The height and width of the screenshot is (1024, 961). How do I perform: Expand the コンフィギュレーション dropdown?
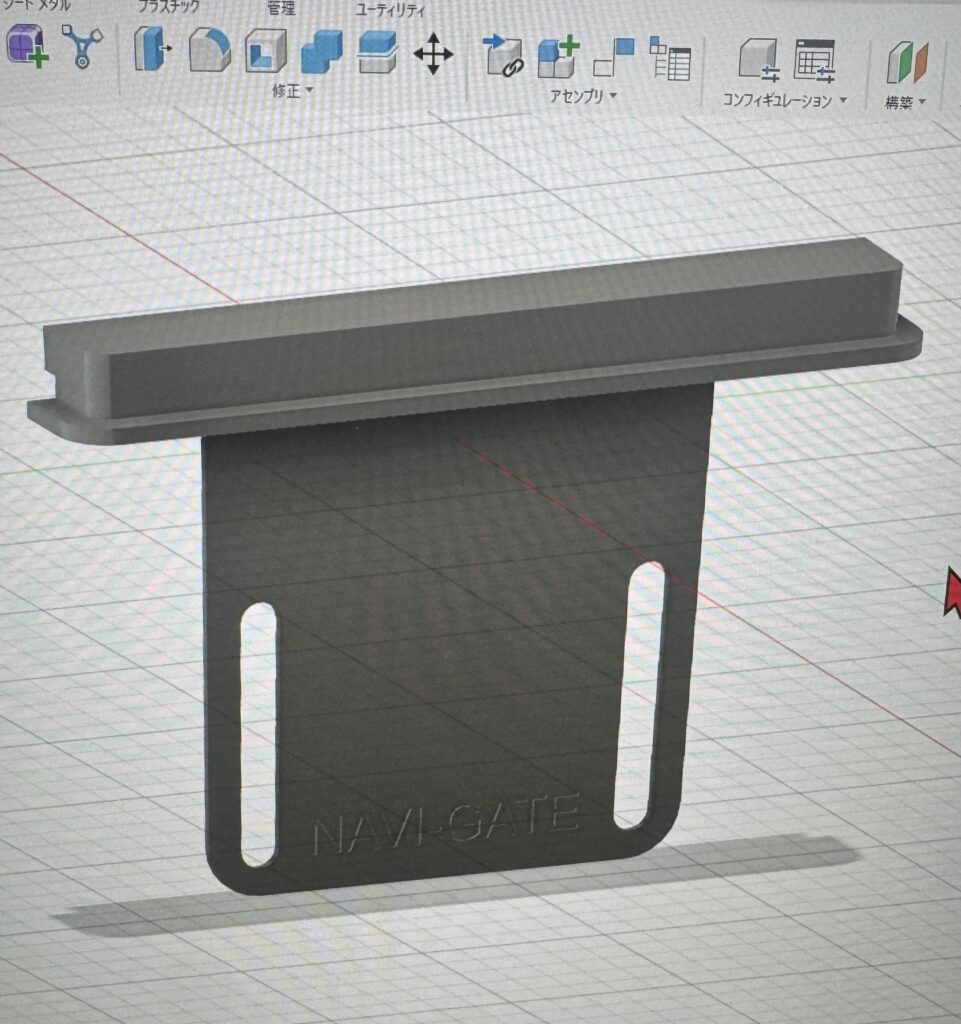785,101
